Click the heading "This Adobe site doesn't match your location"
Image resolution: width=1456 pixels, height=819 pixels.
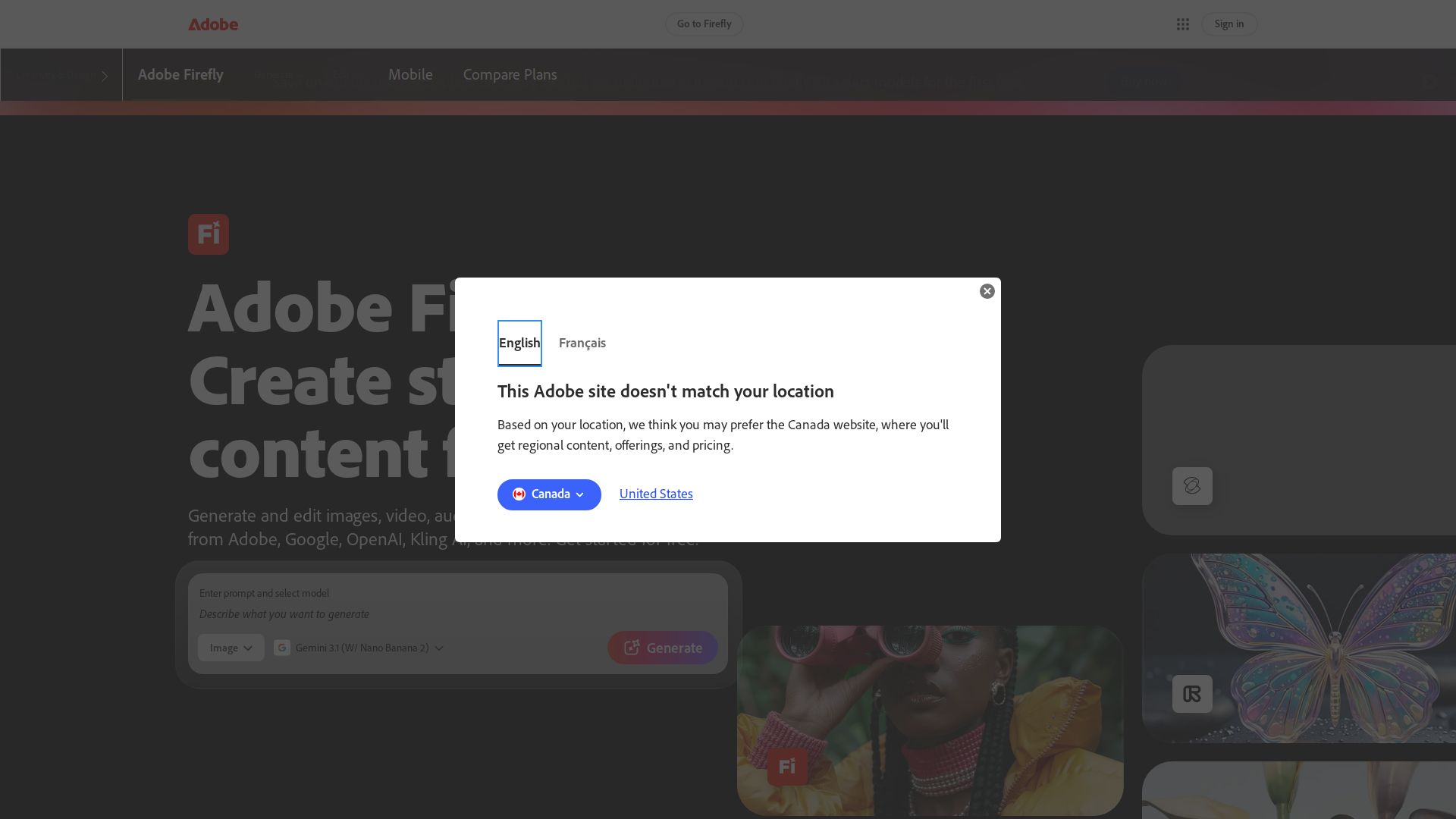pyautogui.click(x=666, y=391)
